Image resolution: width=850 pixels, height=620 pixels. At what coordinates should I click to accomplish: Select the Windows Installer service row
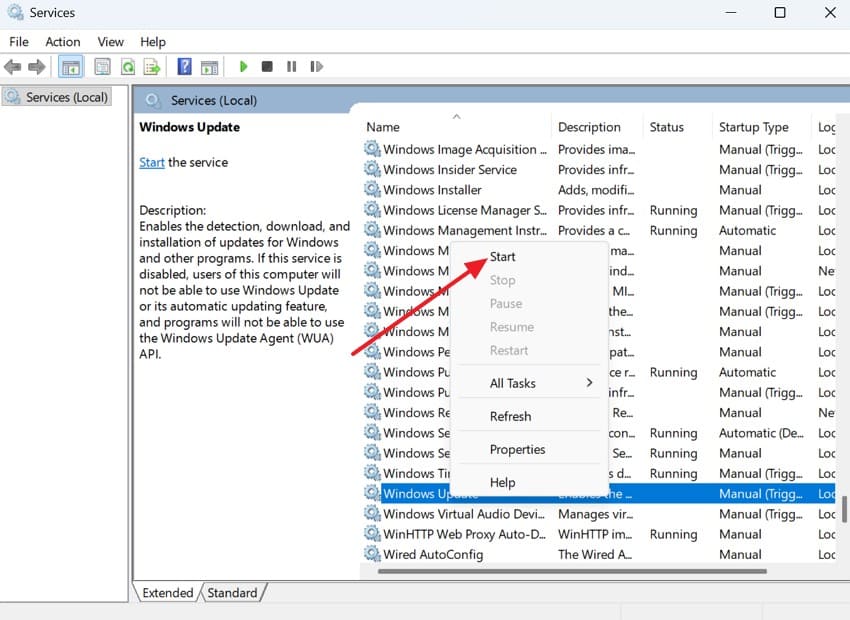[599, 190]
